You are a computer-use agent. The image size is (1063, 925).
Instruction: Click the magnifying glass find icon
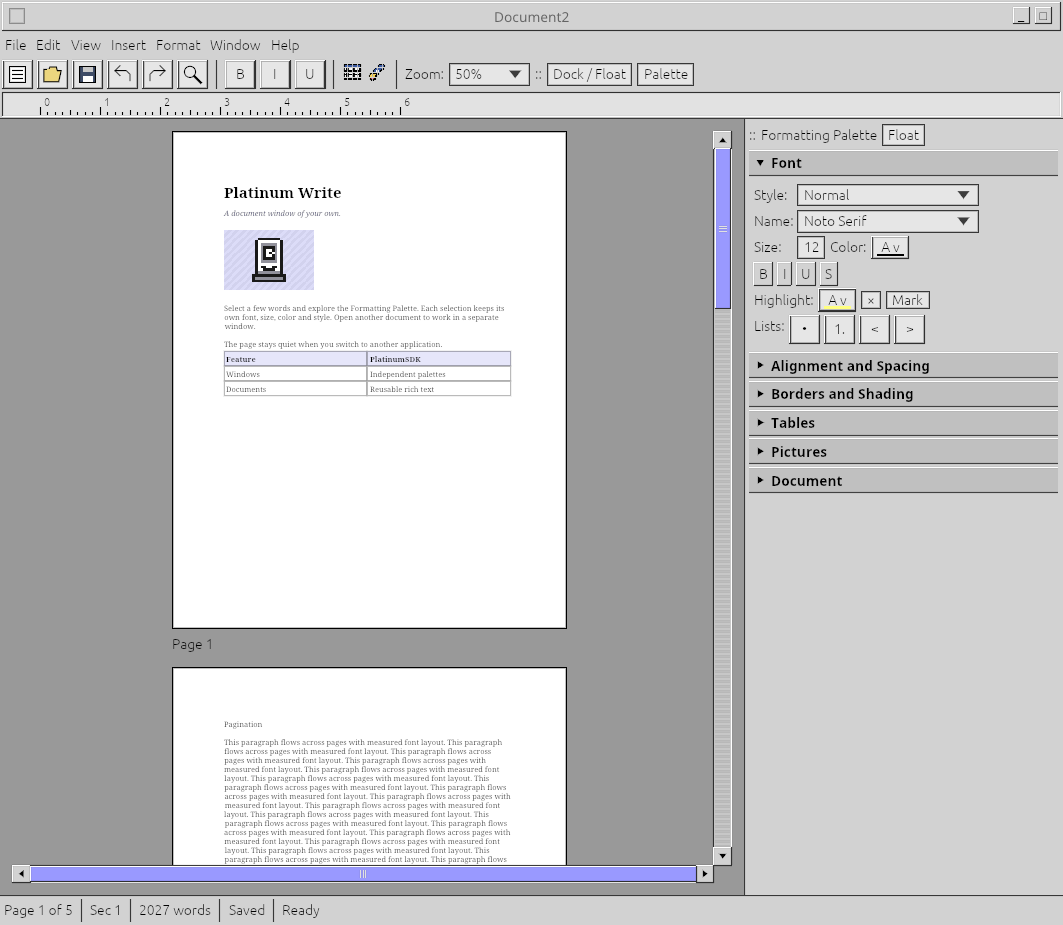pos(193,75)
